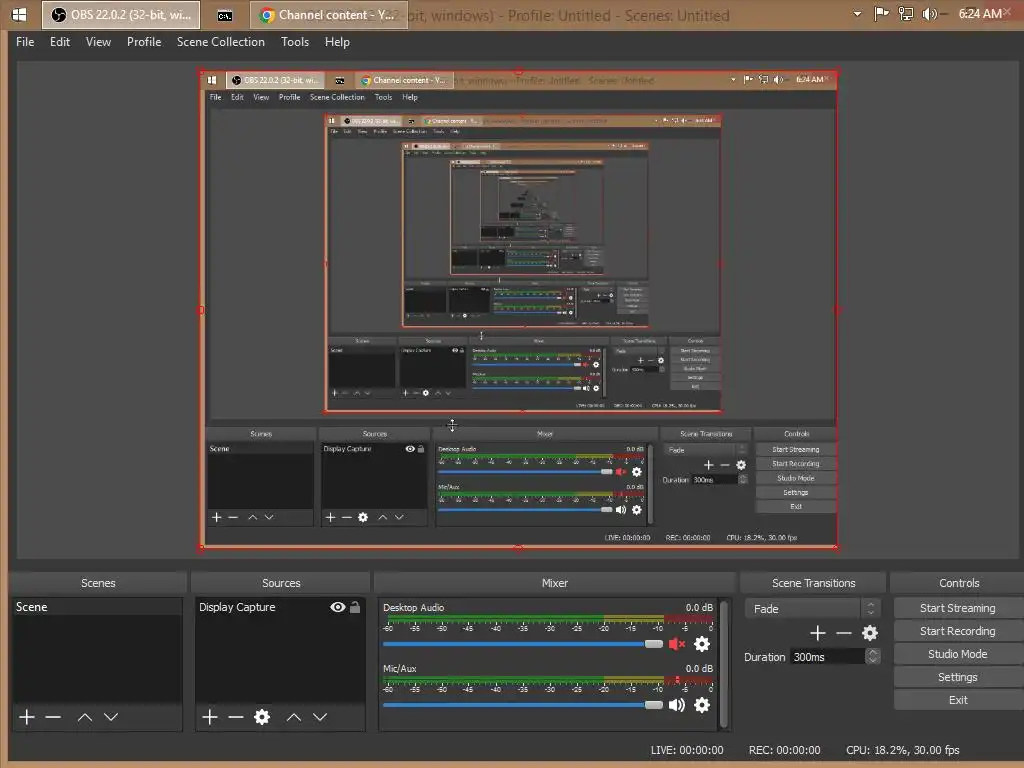Switch to the command prompt taskbar item
The image size is (1024, 768).
(x=225, y=15)
